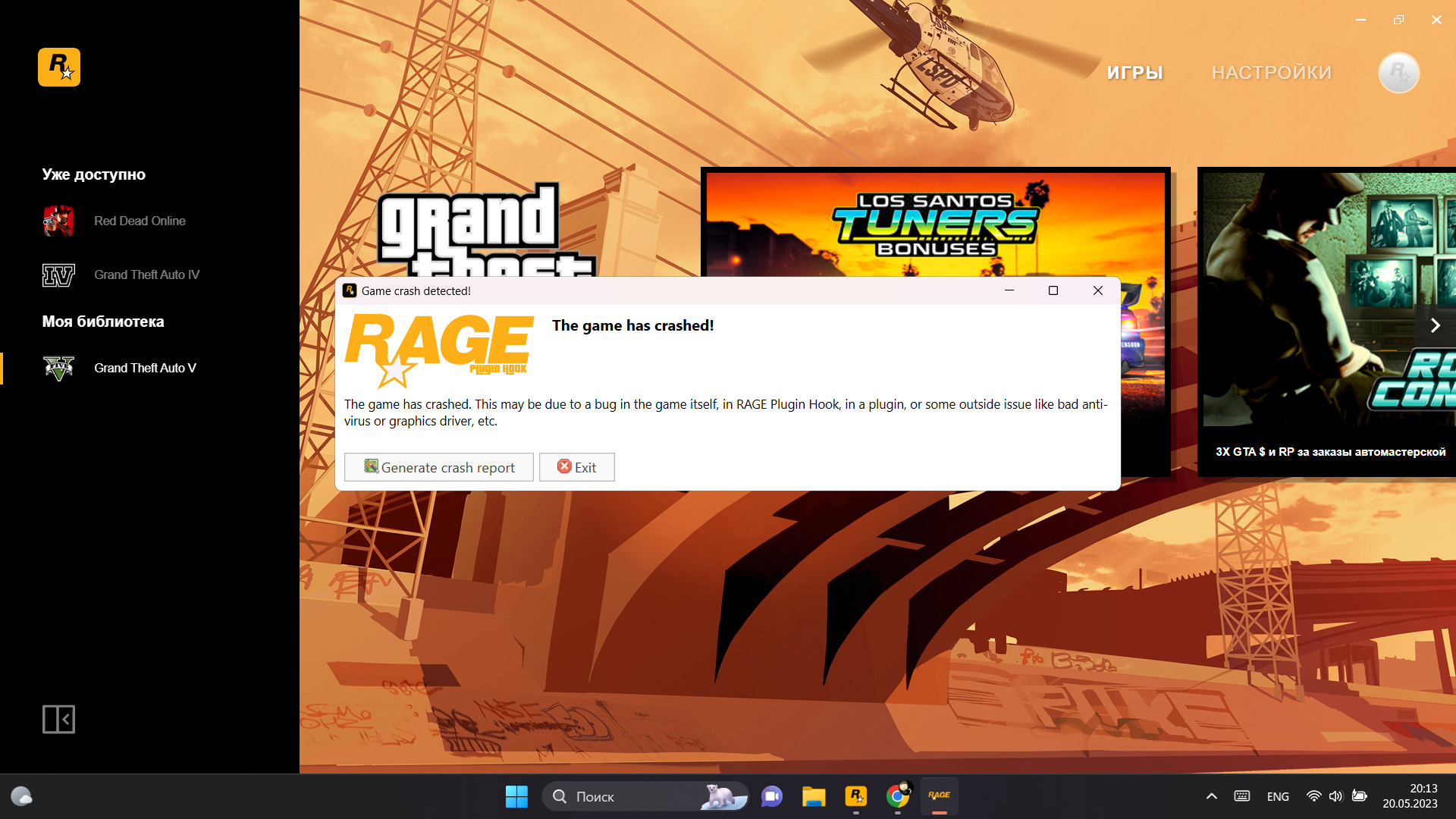Screen dimensions: 1456x819
Task: Switch to НАСТРОЙКИ tab
Action: (x=1271, y=73)
